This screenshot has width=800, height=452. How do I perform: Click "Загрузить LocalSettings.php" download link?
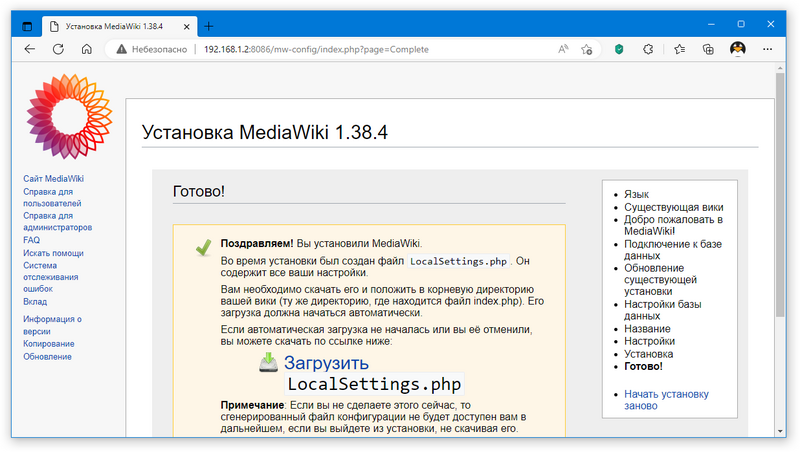tap(373, 373)
